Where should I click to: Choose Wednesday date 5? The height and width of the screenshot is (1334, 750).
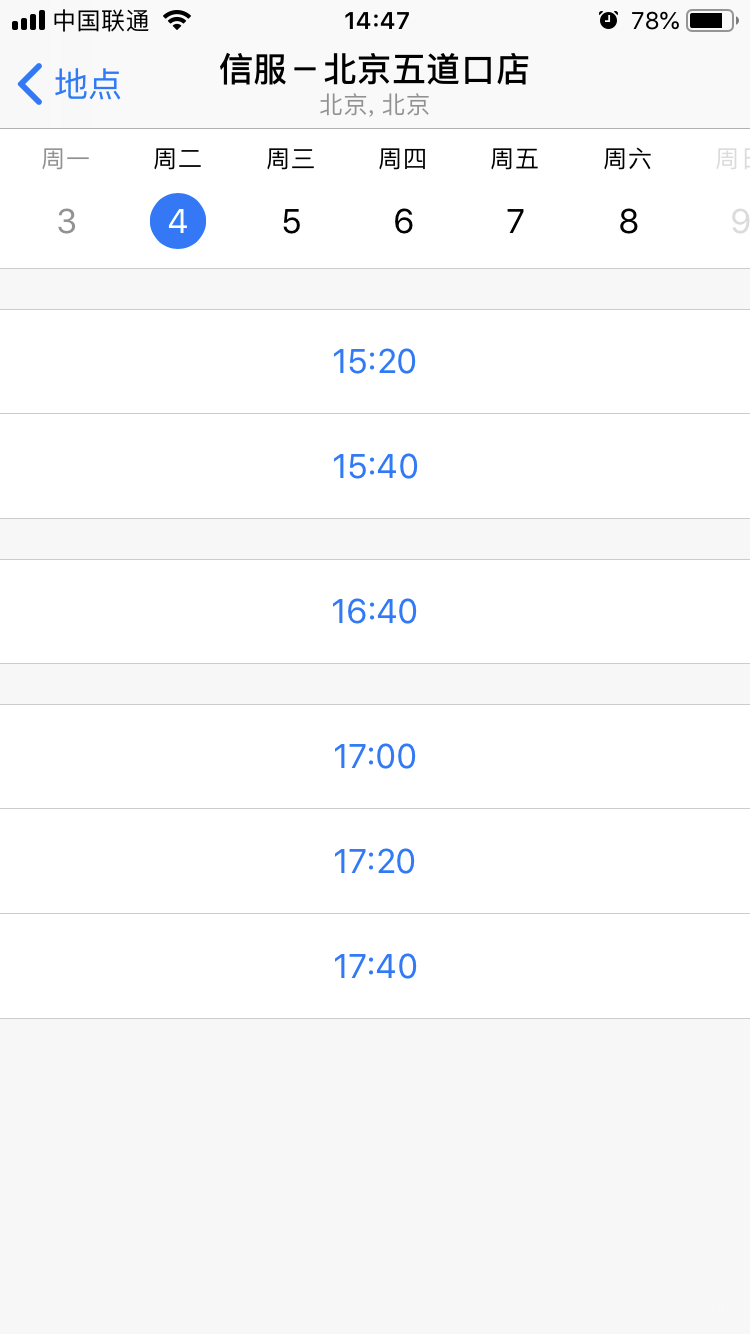click(x=291, y=221)
